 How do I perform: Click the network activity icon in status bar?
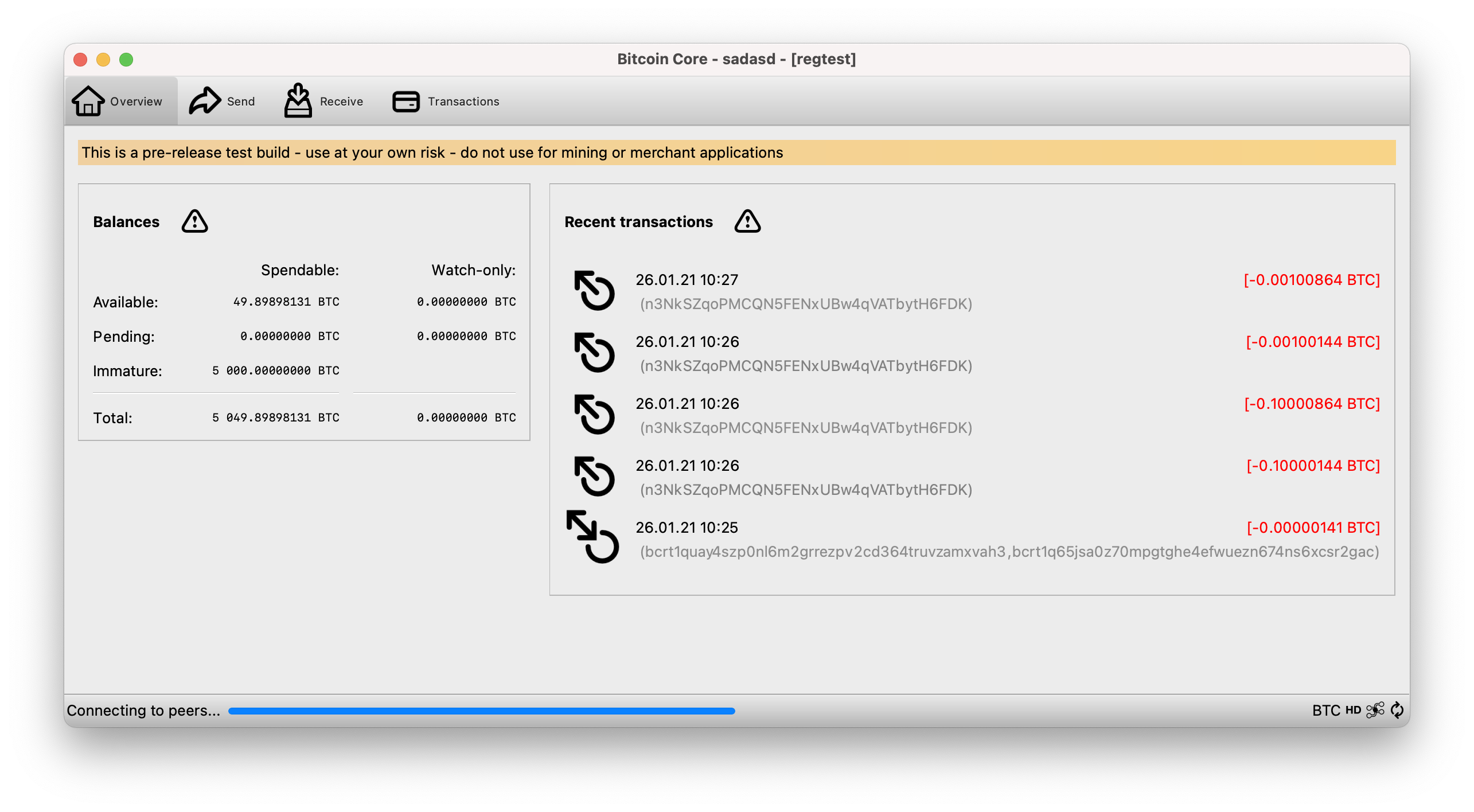[x=1375, y=710]
